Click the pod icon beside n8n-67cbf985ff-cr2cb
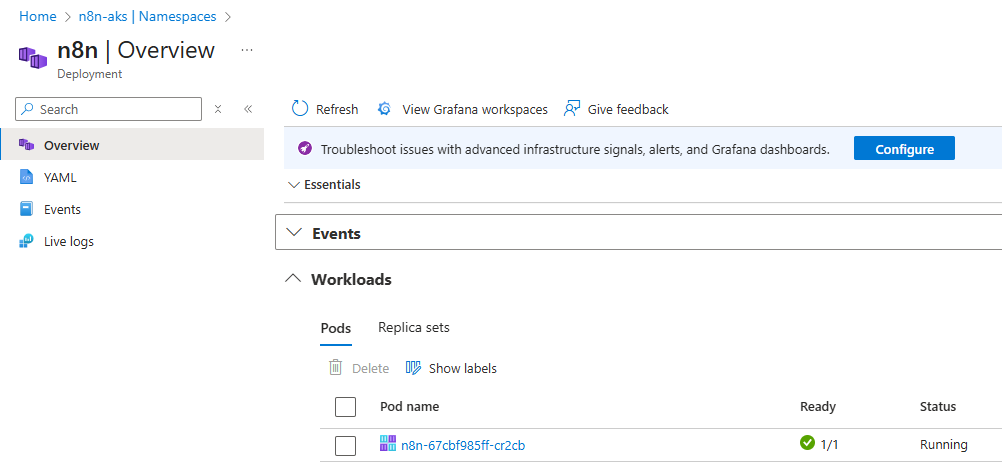This screenshot has height=463, width=1002. 388,444
